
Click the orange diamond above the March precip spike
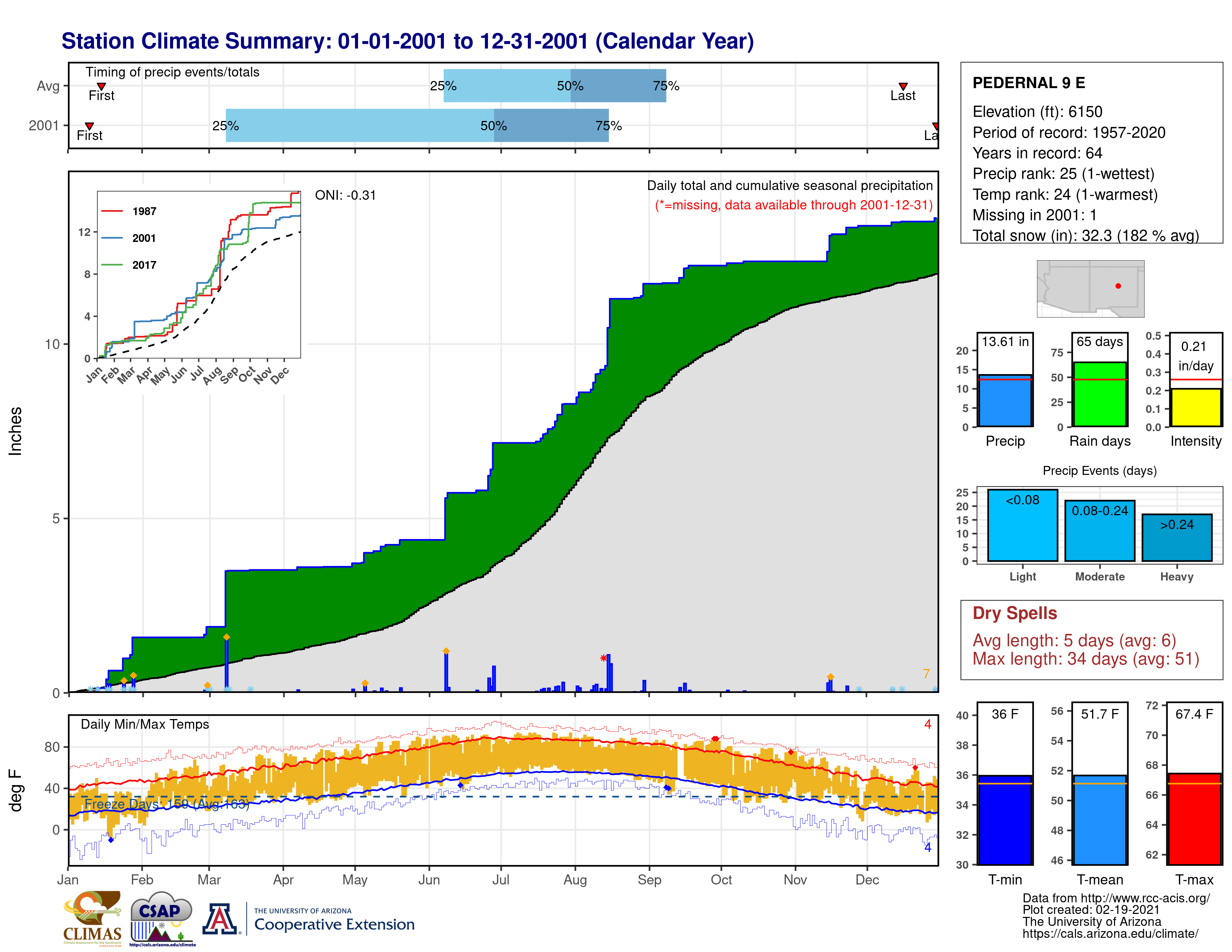coord(226,637)
